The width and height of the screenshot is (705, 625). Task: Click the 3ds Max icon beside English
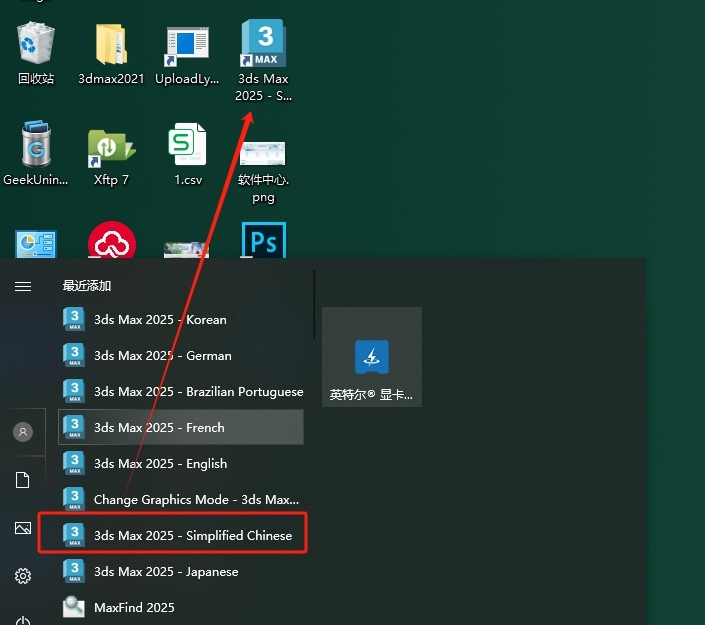[74, 463]
